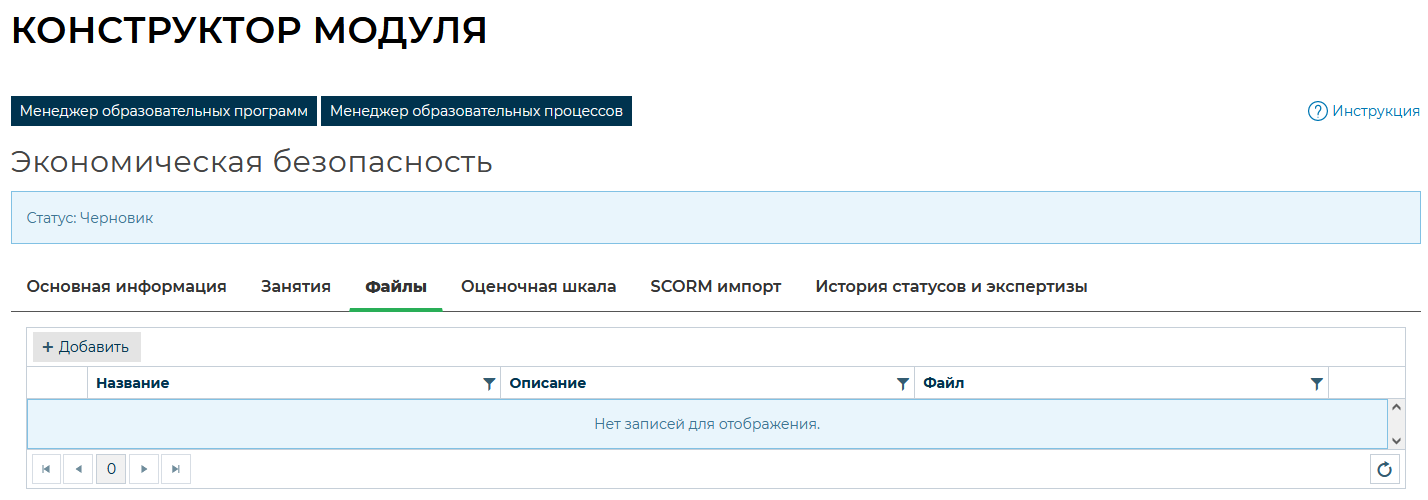Viewport: 1428px width, 500px height.
Task: Click the filter icon in Файл column
Action: click(x=1317, y=383)
